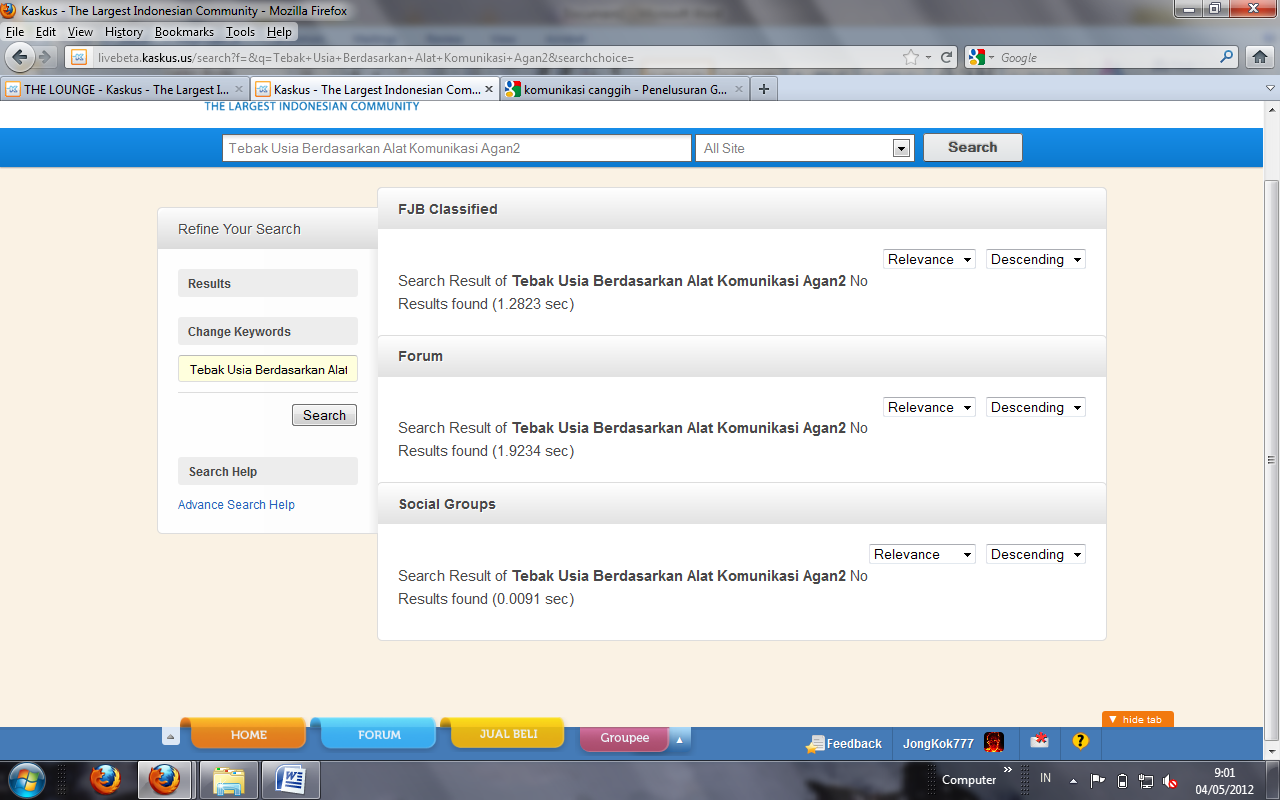Open the list all tabs arrow
The width and height of the screenshot is (1280, 800).
coord(1270,89)
